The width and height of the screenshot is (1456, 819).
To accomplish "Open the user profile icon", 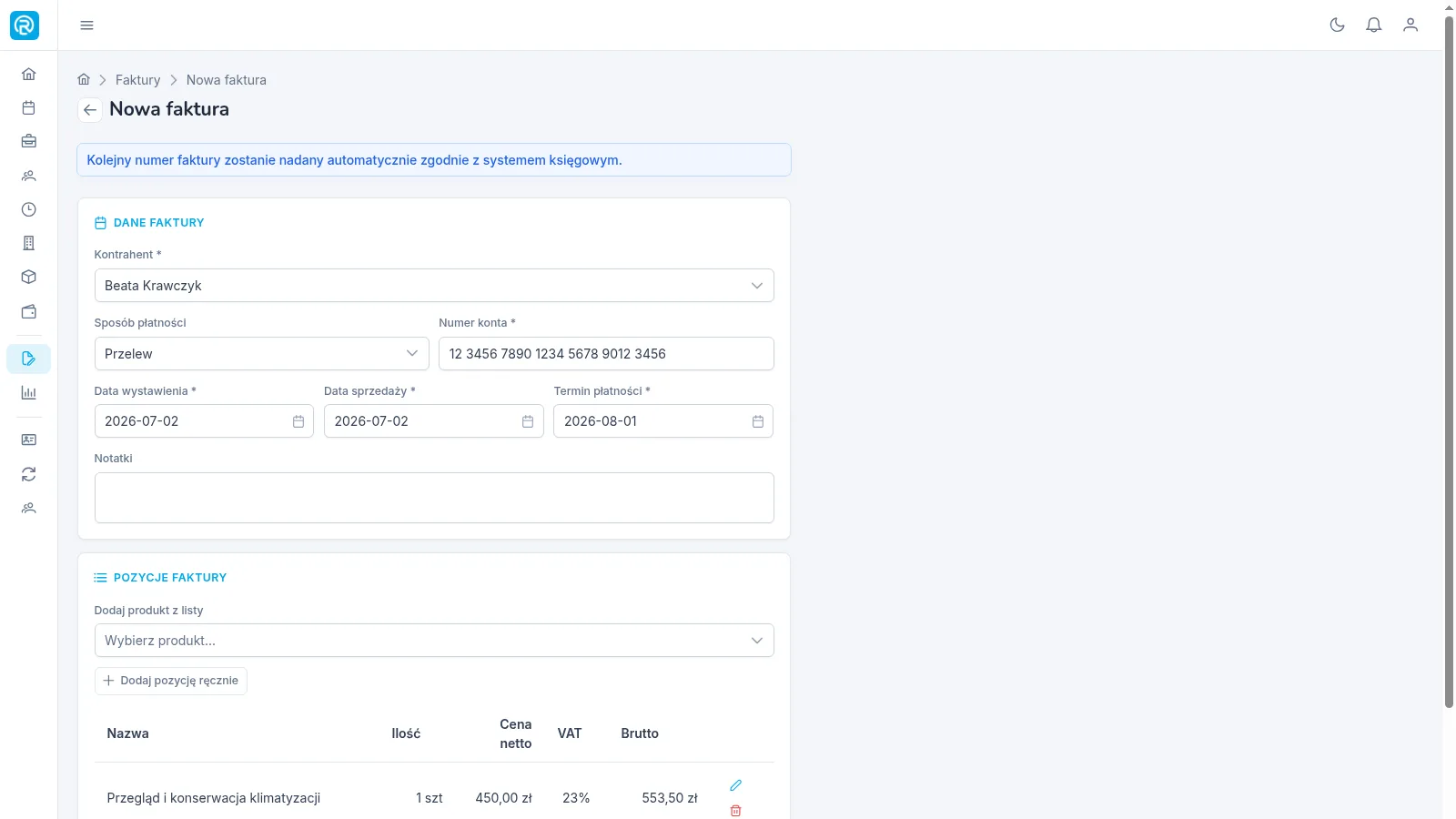I will coord(1410,25).
